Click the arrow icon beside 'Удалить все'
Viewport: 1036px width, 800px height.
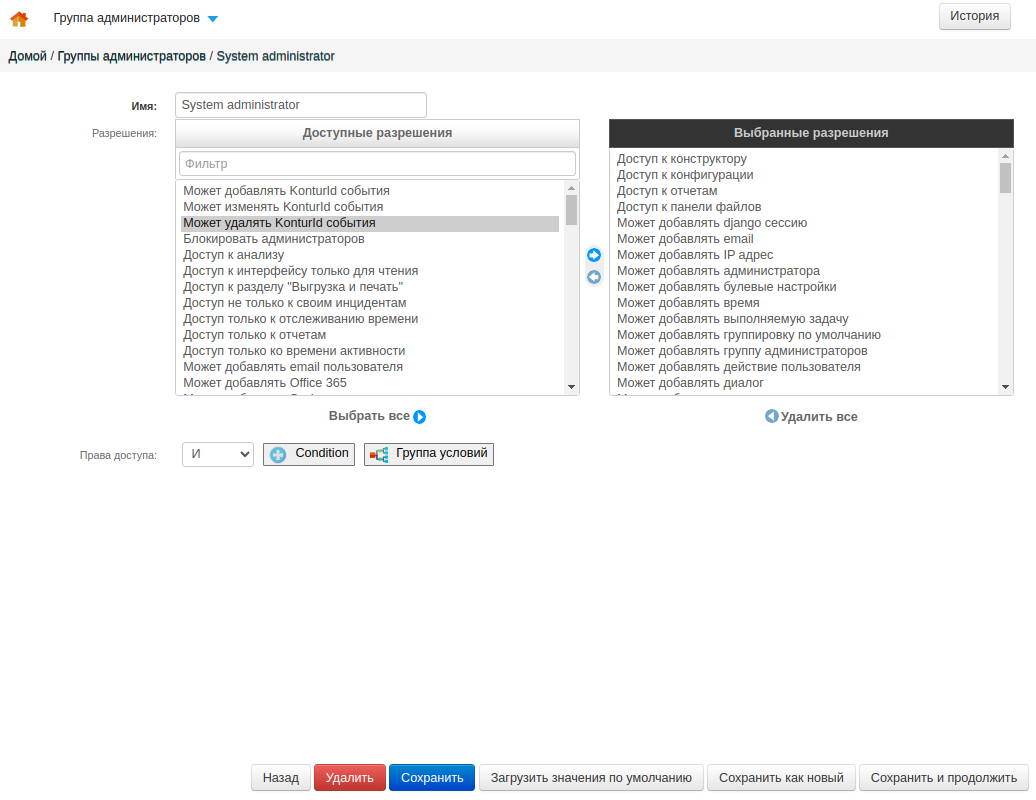(x=771, y=416)
